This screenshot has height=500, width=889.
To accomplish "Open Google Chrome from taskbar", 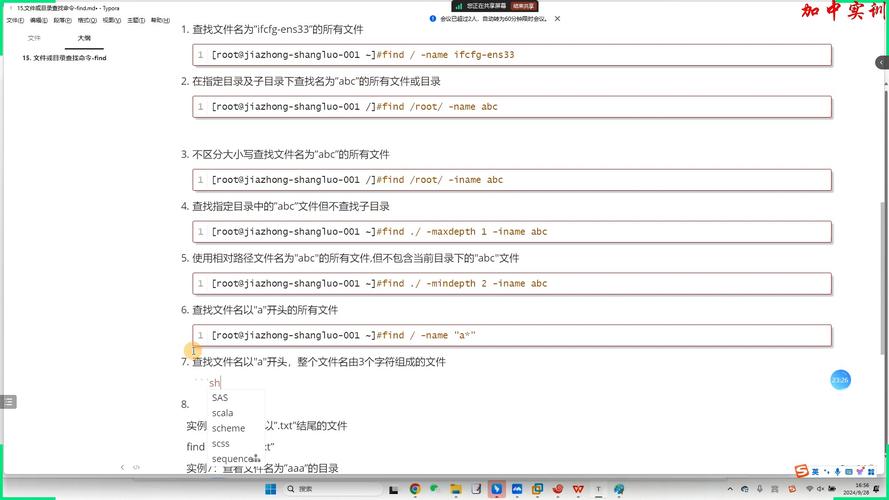I will (x=415, y=489).
